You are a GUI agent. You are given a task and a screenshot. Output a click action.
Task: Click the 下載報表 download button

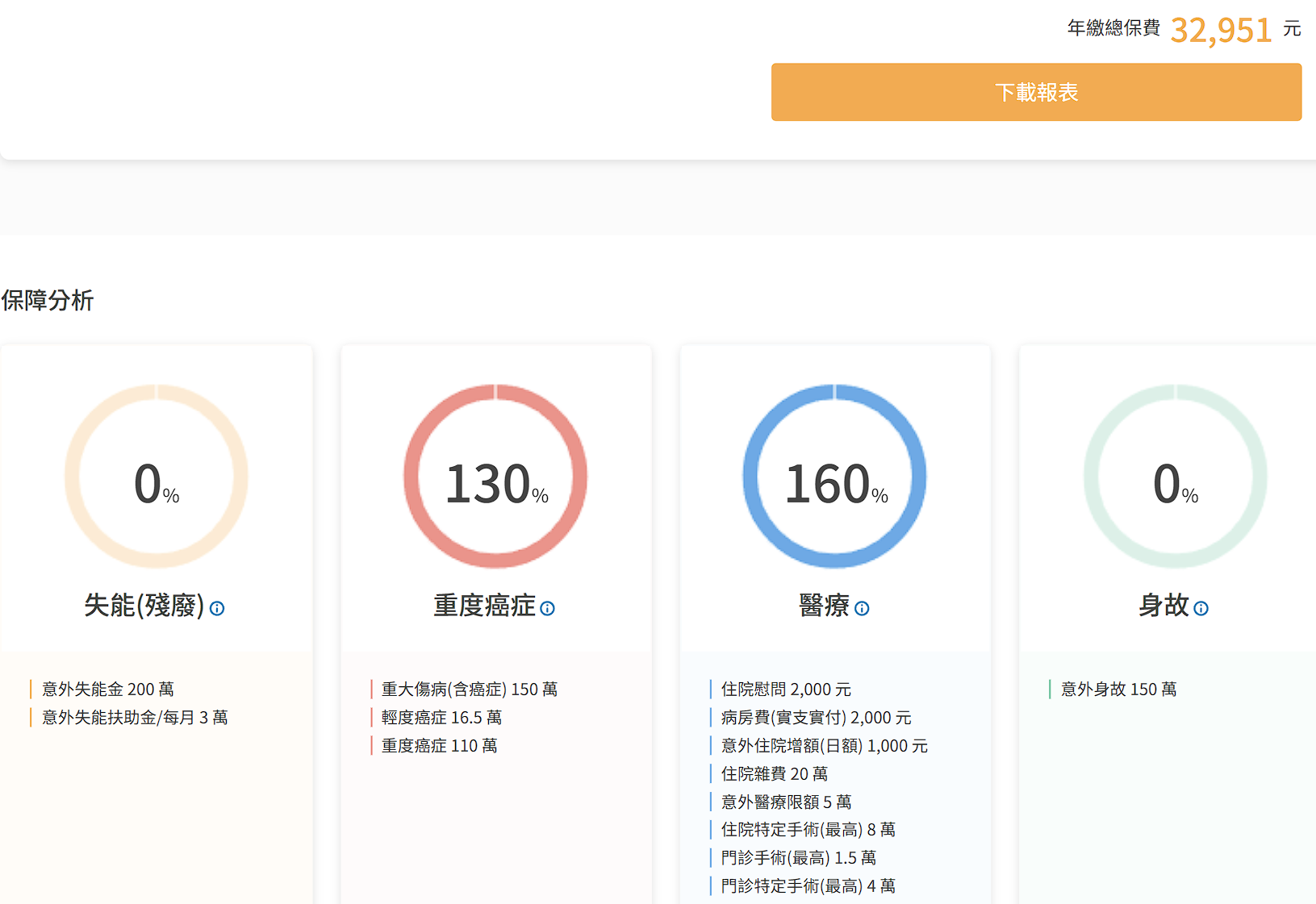pos(1036,92)
